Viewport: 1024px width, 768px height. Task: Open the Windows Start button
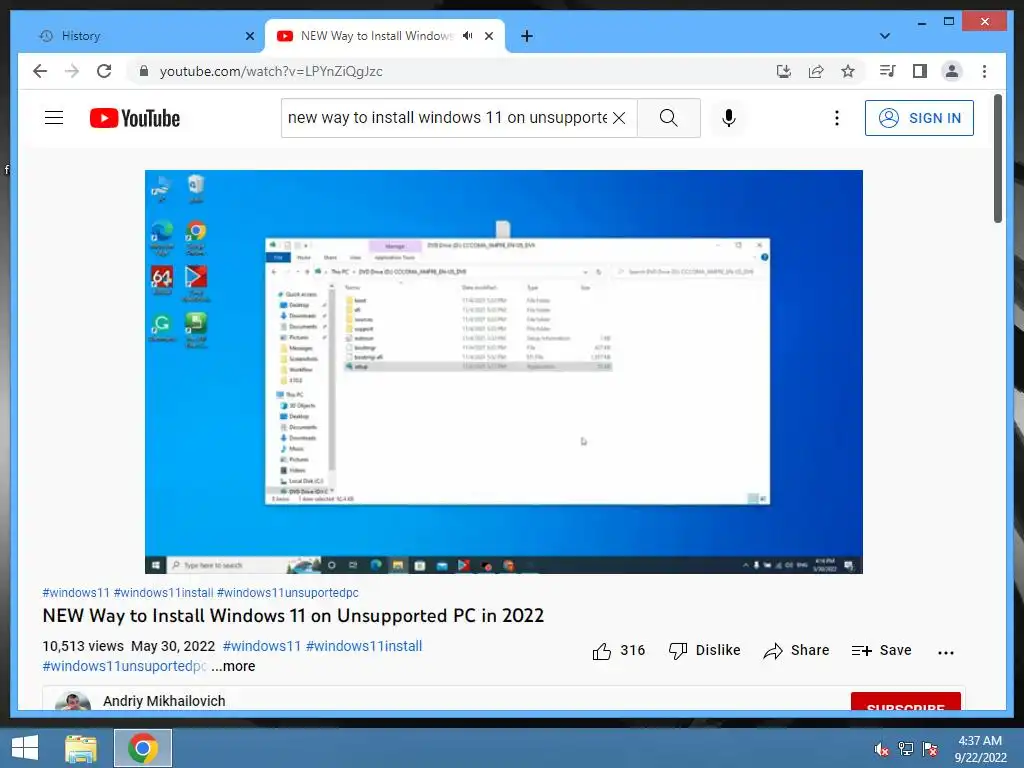pos(25,748)
